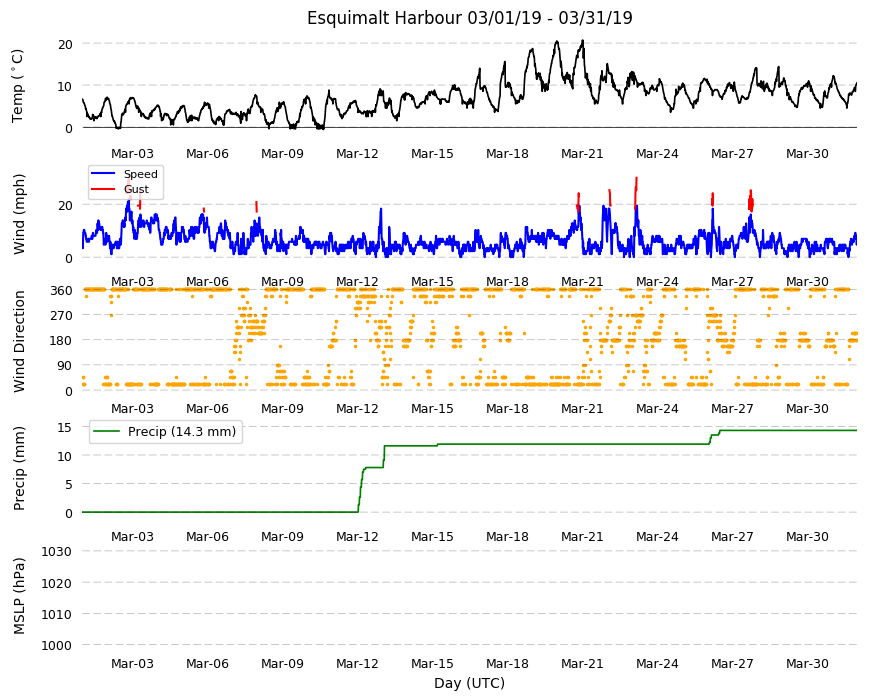Click the Precip (mm) axis label

click(19, 468)
